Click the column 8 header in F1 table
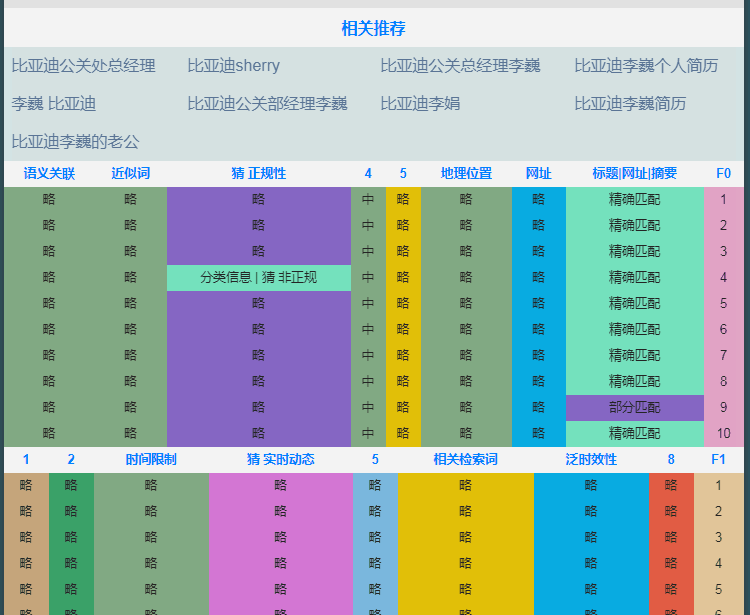 click(671, 460)
